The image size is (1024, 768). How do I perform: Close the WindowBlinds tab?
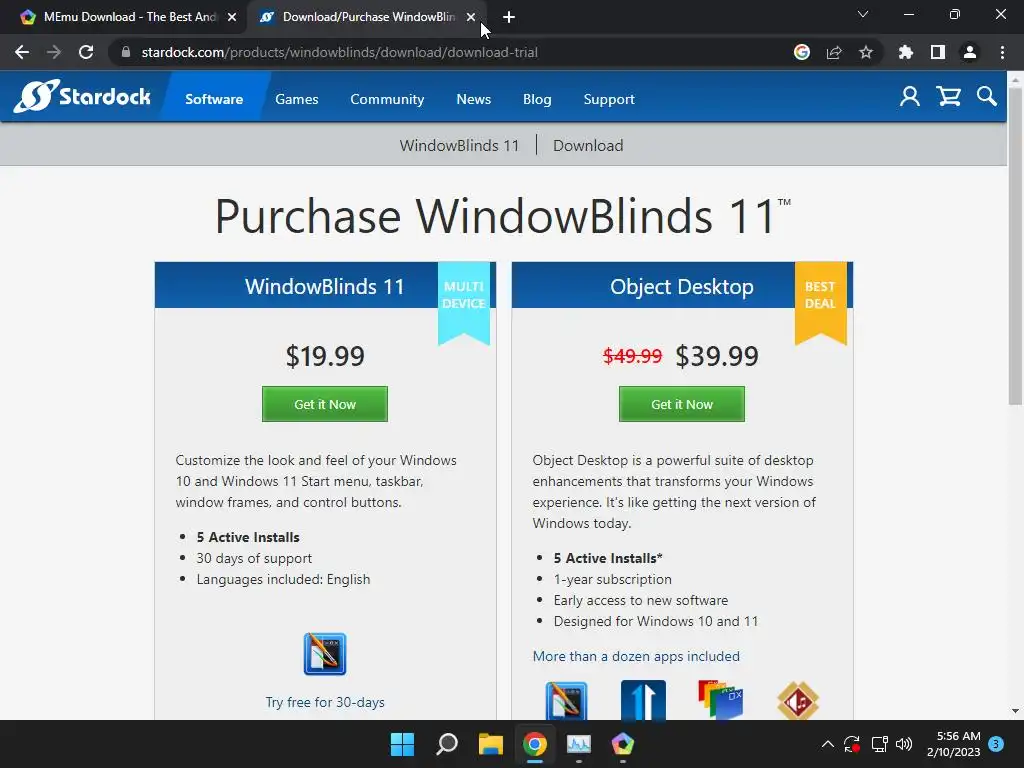[x=471, y=17]
